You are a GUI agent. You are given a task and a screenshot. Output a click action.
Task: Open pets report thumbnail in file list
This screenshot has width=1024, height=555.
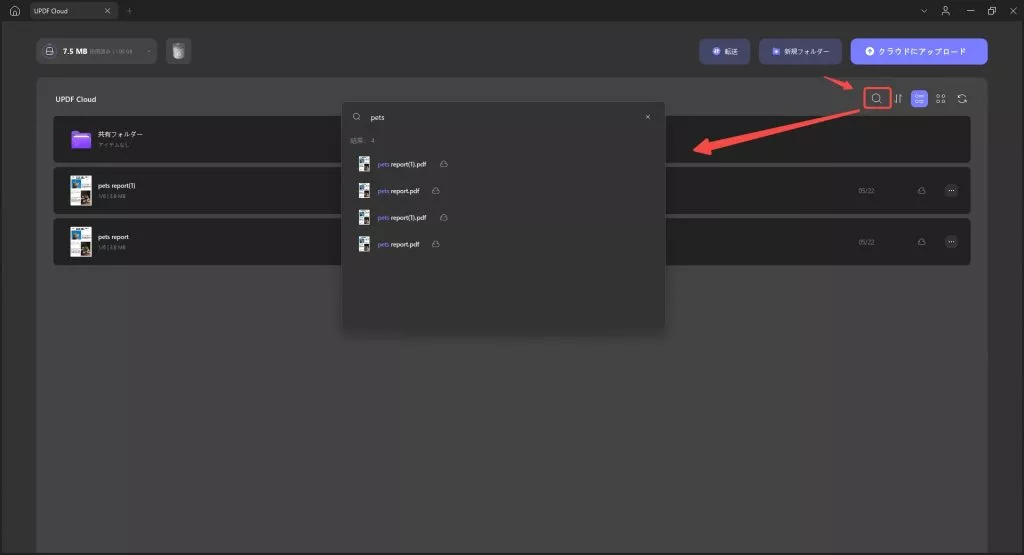81,242
